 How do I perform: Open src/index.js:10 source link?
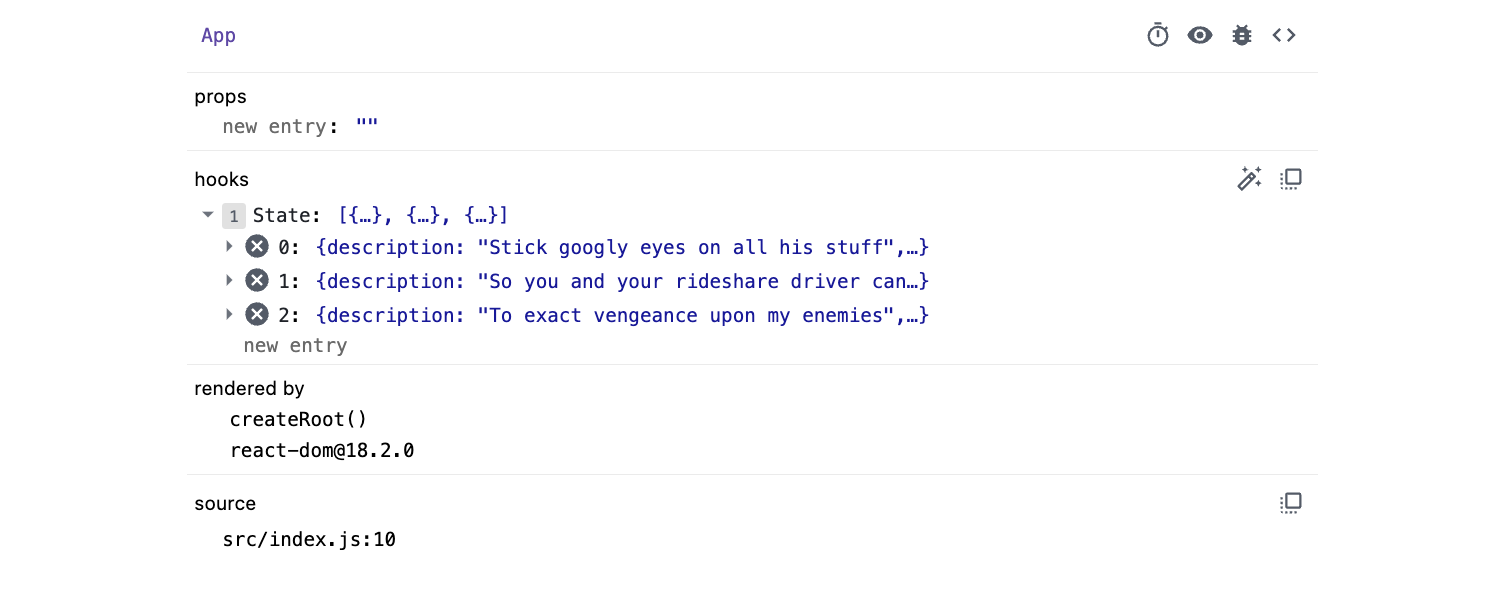[x=309, y=539]
